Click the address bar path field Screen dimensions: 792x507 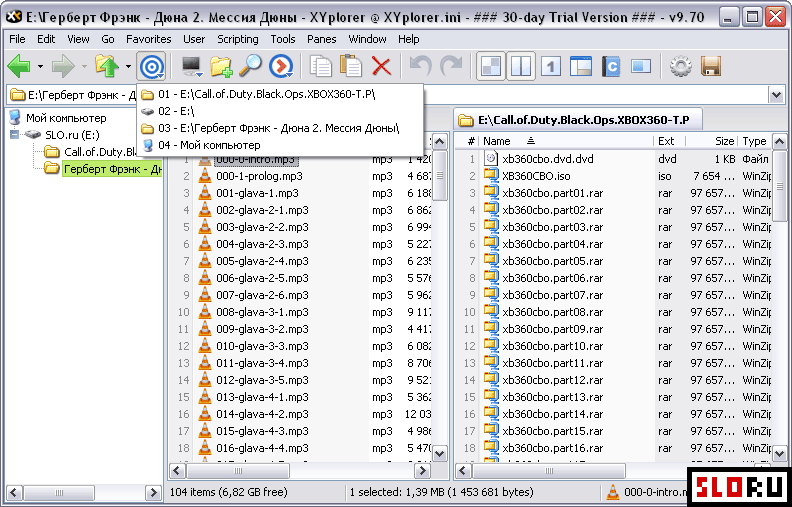coord(388,94)
